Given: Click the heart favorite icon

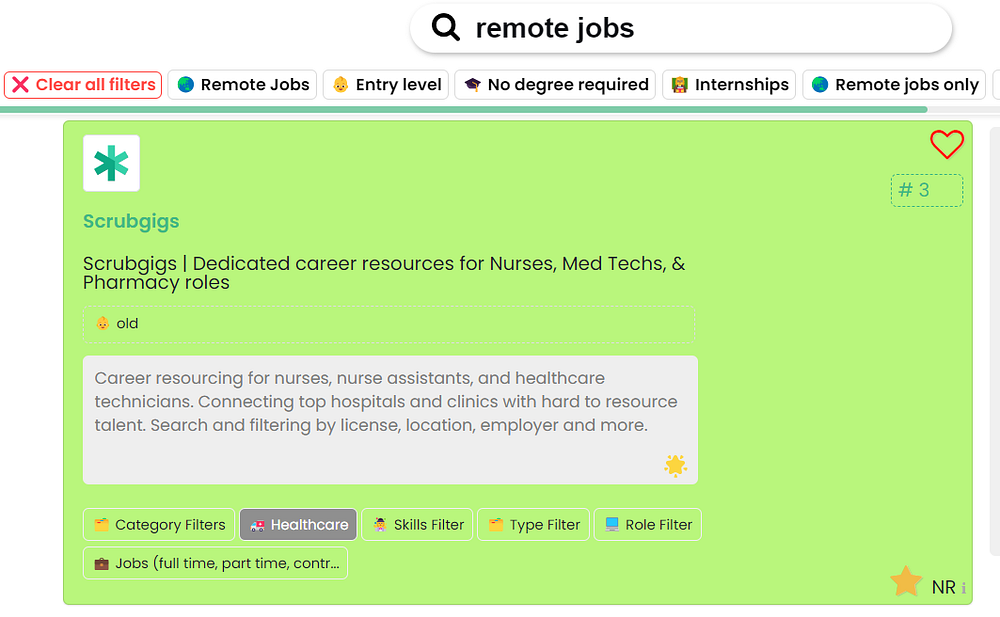Looking at the screenshot, I should (946, 145).
